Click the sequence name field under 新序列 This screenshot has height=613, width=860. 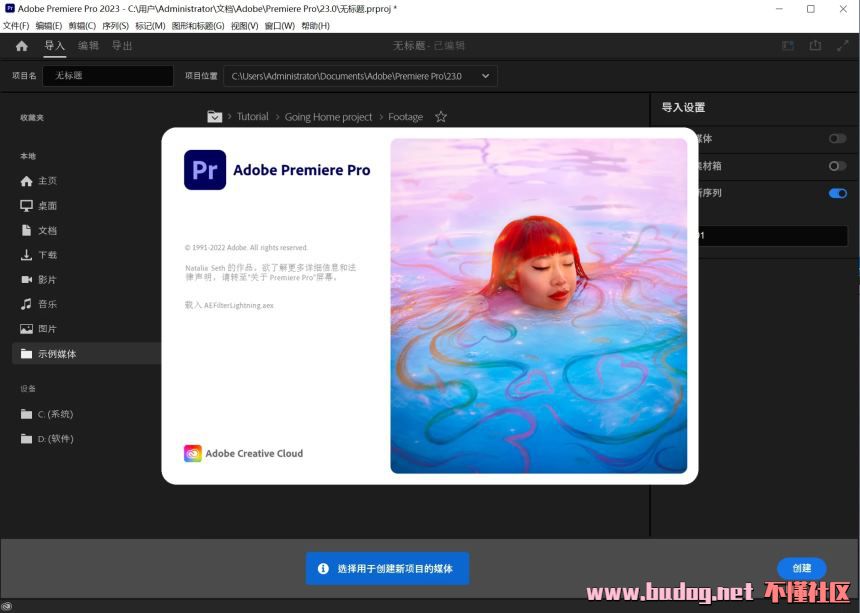point(772,236)
